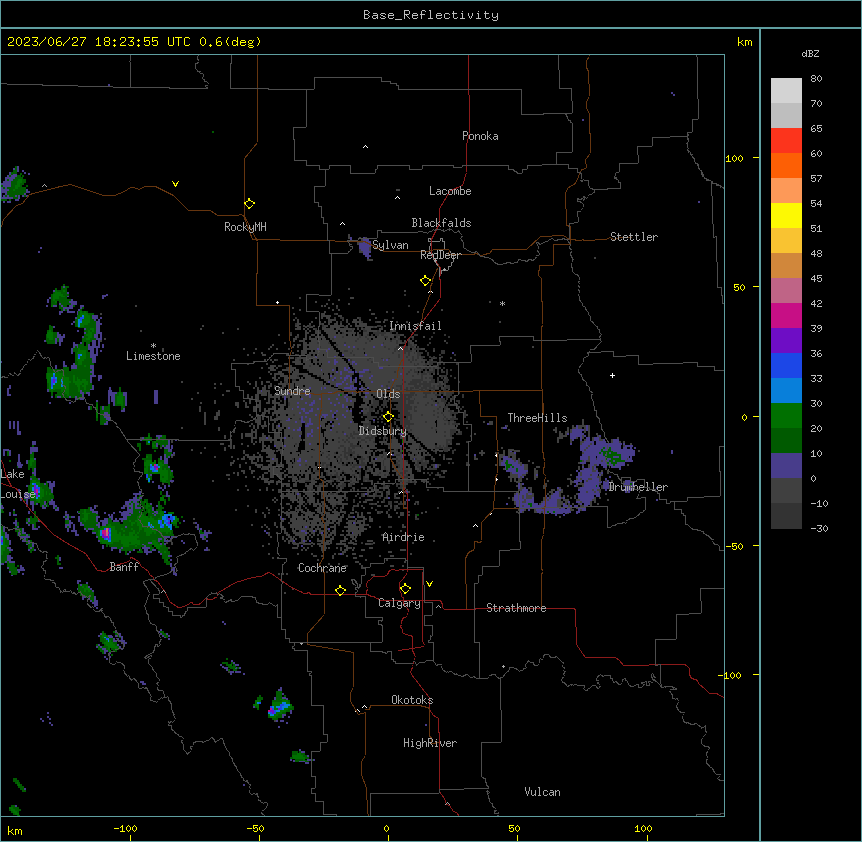Click the right axis tick labeled 100
Image resolution: width=862 pixels, height=842 pixels.
coord(734,158)
